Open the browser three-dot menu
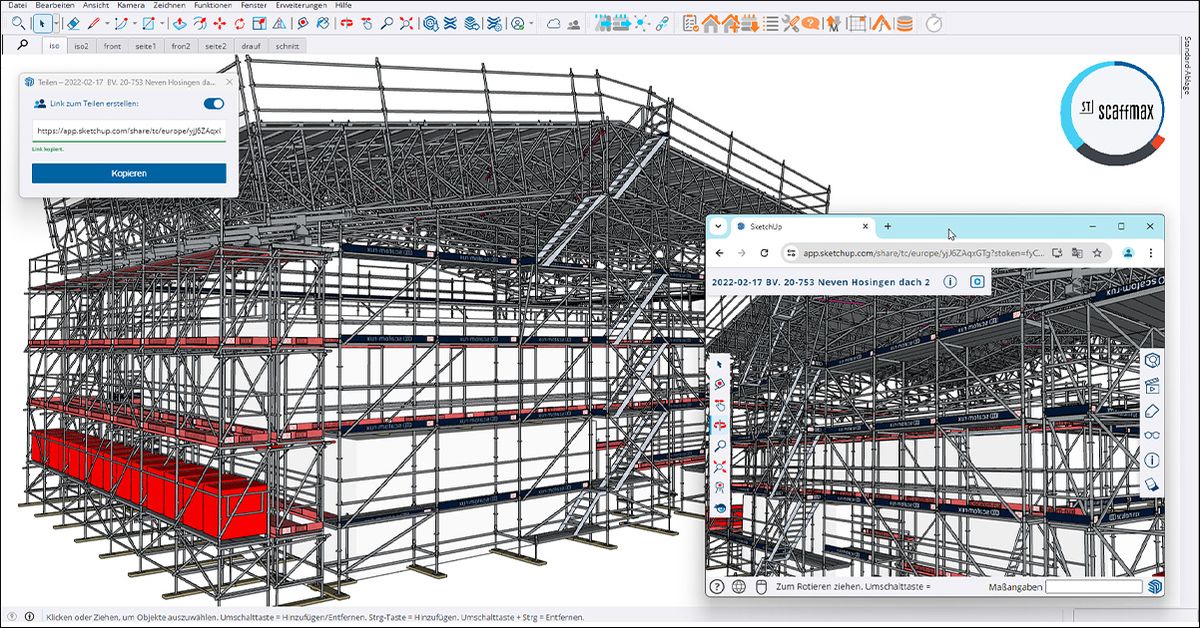 [1151, 253]
